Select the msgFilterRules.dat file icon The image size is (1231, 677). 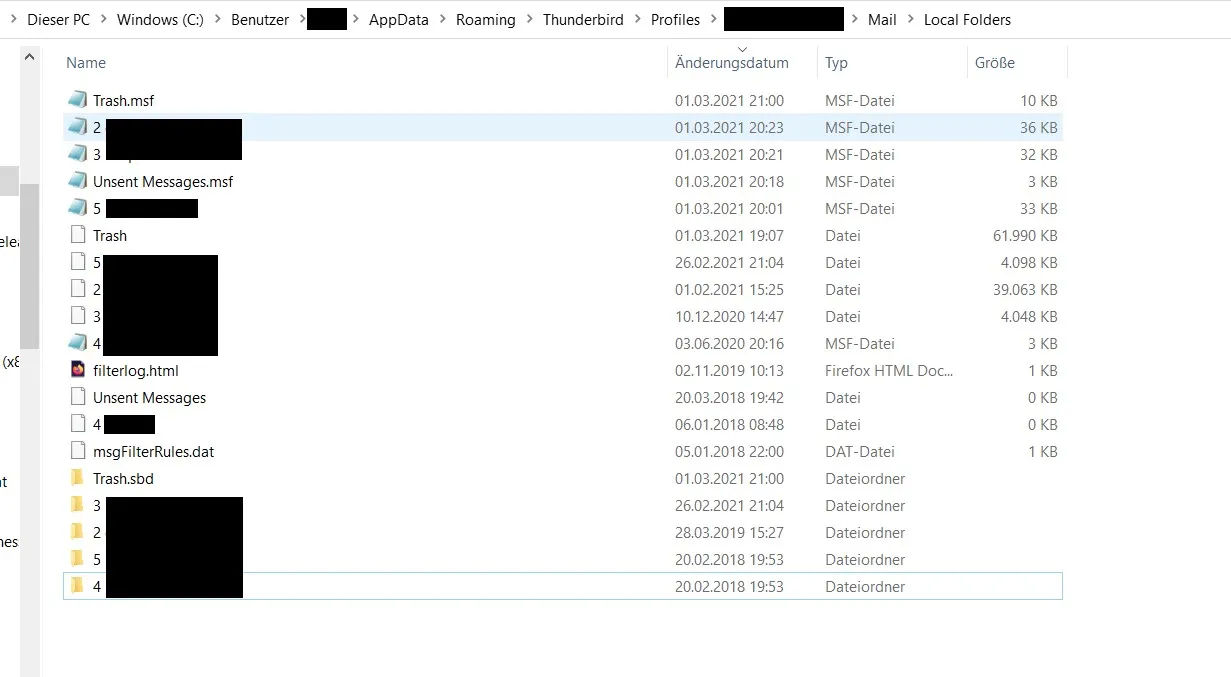click(78, 451)
